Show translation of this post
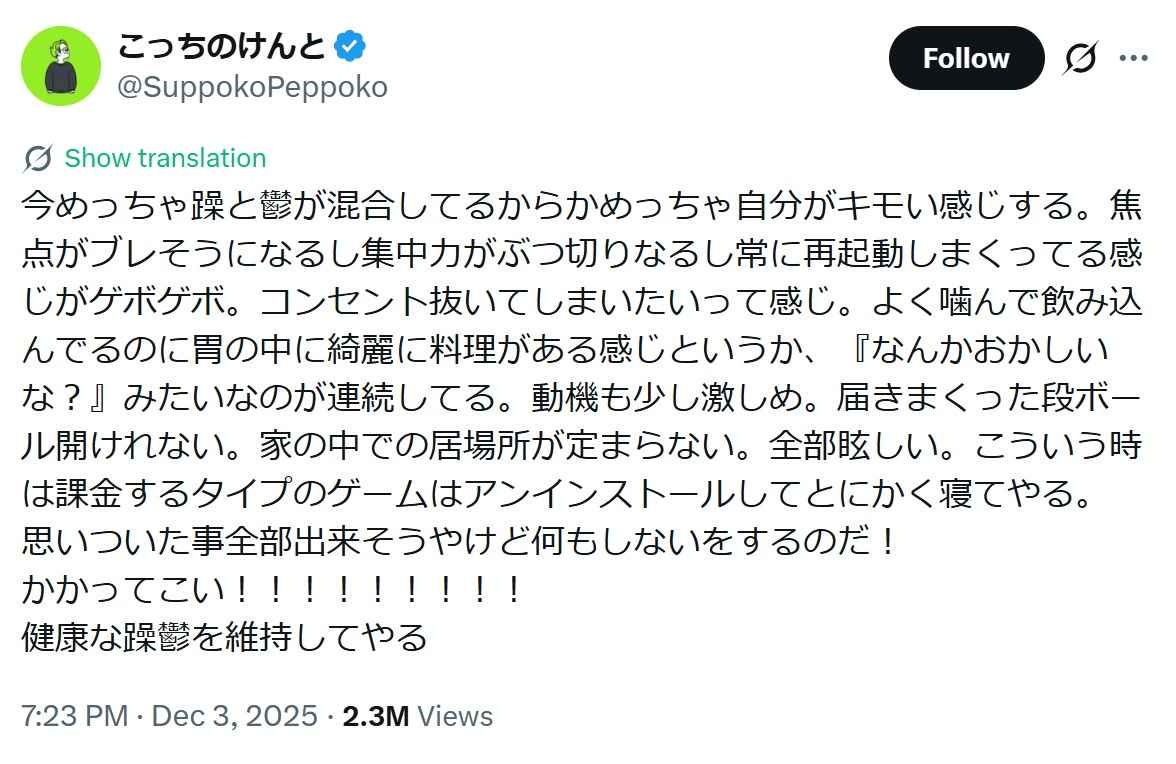This screenshot has height=764, width=1176. pyautogui.click(x=165, y=159)
